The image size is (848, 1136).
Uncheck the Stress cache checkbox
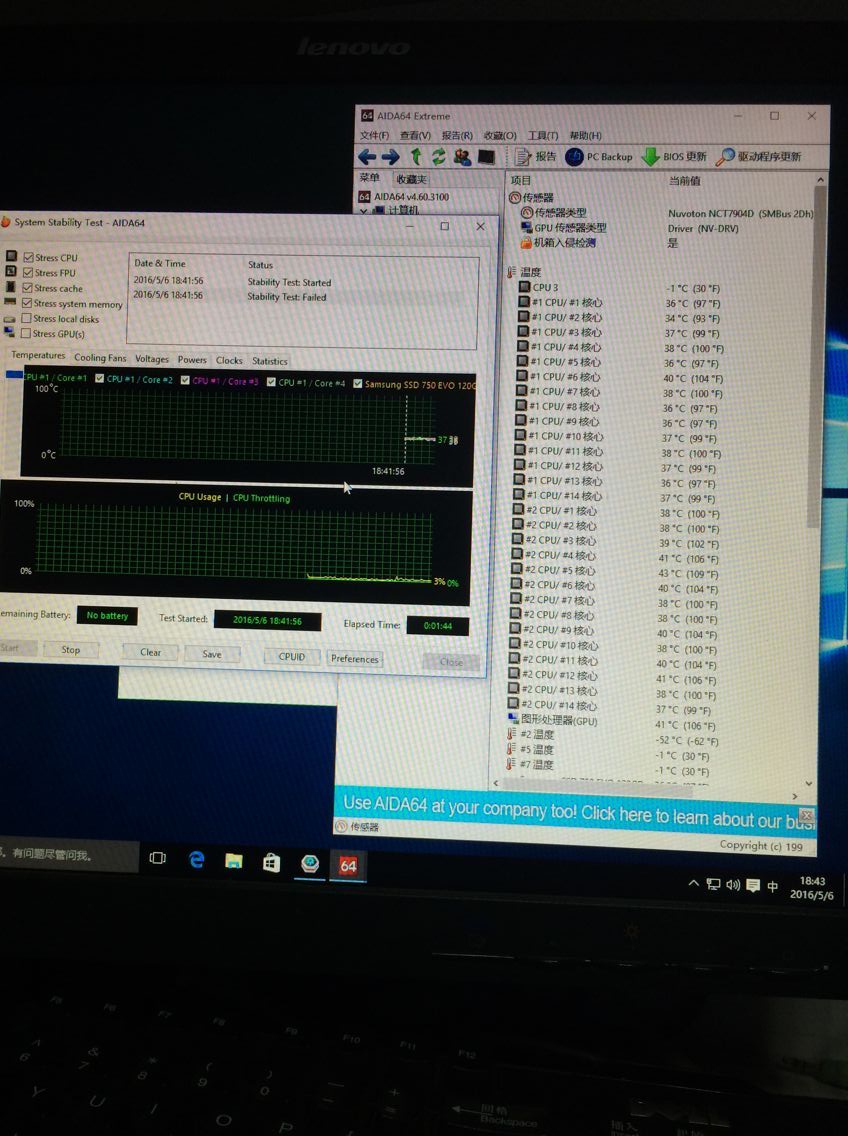(x=28, y=287)
